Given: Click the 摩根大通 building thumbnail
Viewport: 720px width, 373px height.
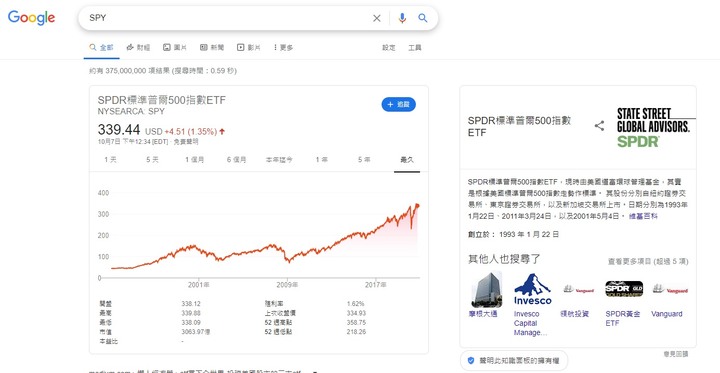Looking at the screenshot, I should (486, 289).
